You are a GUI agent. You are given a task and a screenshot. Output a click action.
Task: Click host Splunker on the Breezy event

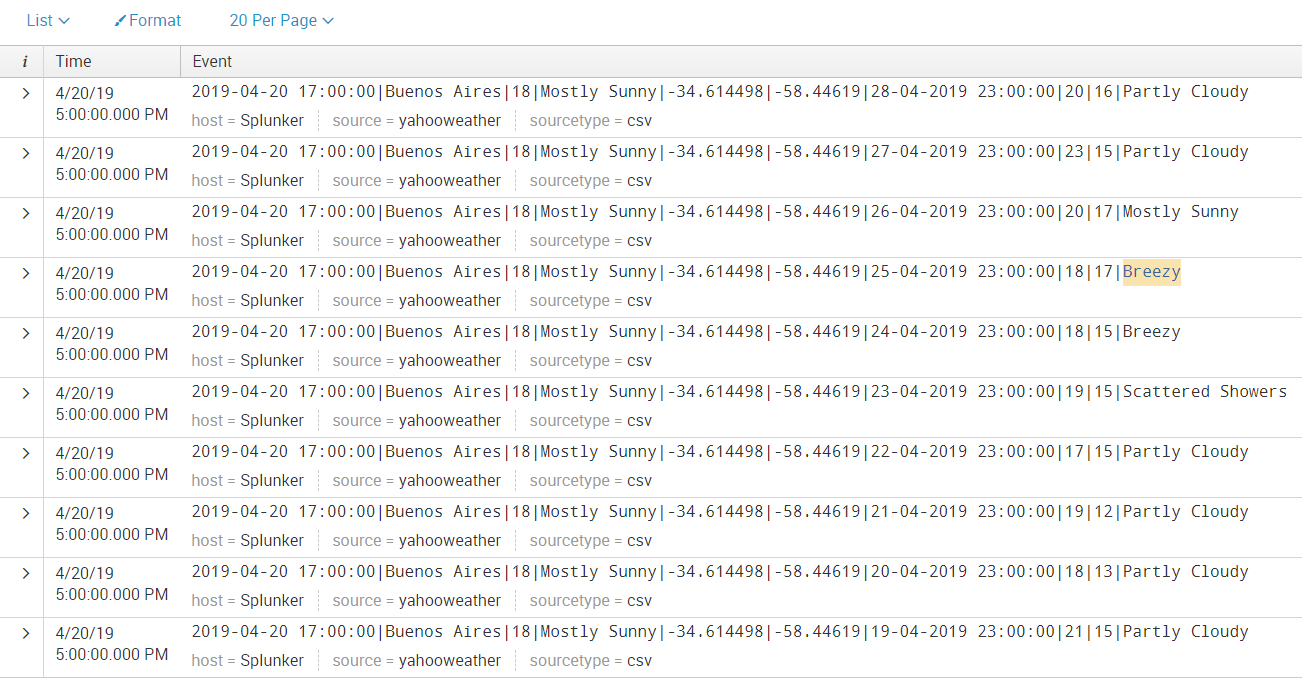pos(277,299)
